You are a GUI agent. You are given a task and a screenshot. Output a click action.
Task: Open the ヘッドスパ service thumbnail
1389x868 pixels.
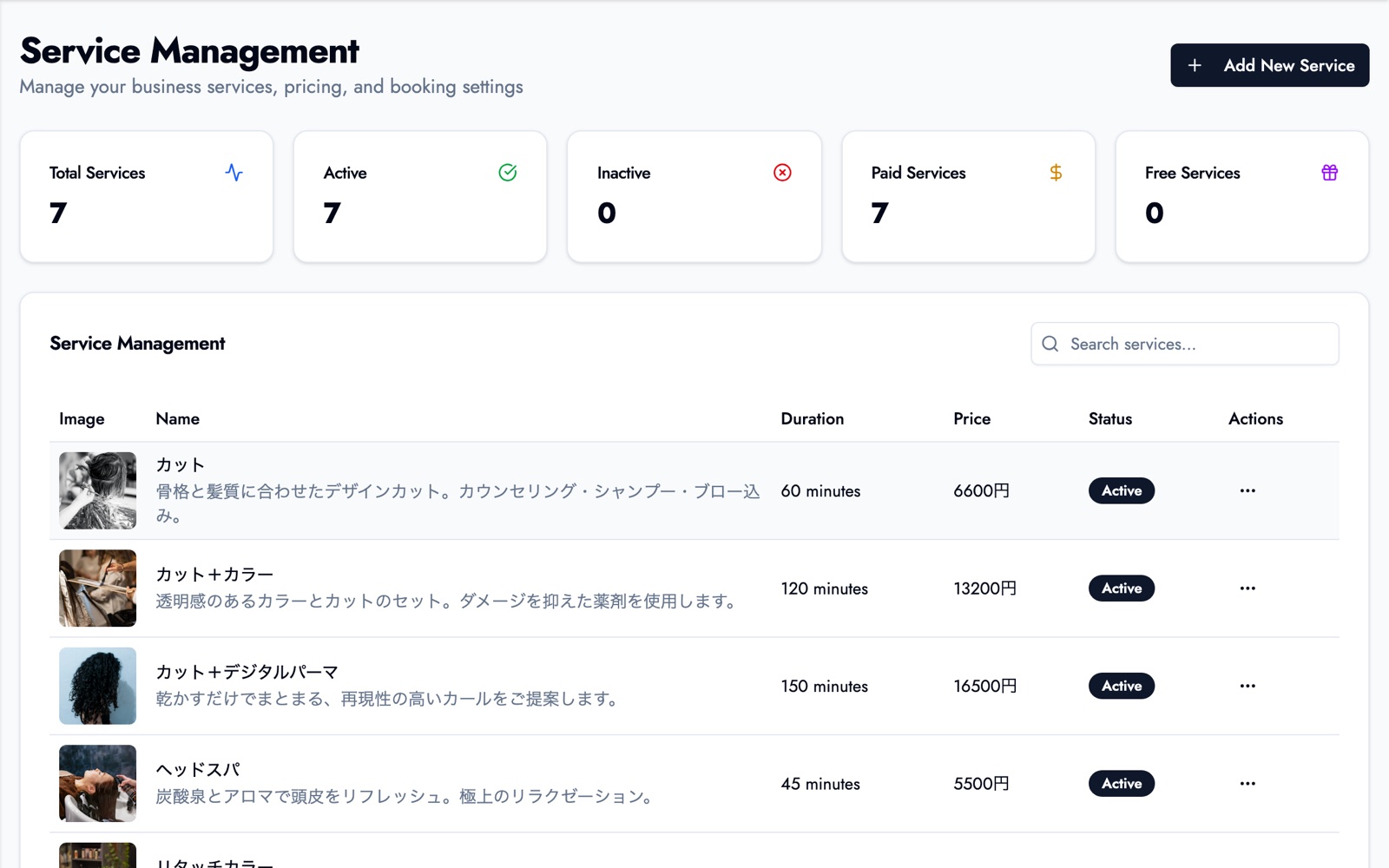[97, 784]
